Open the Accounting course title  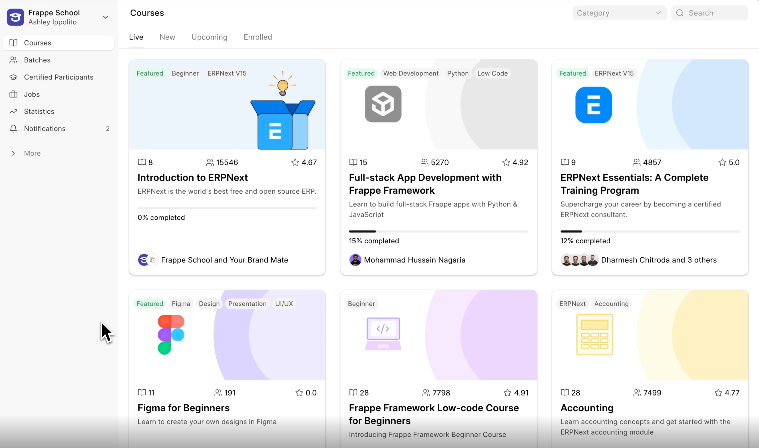coord(586,408)
